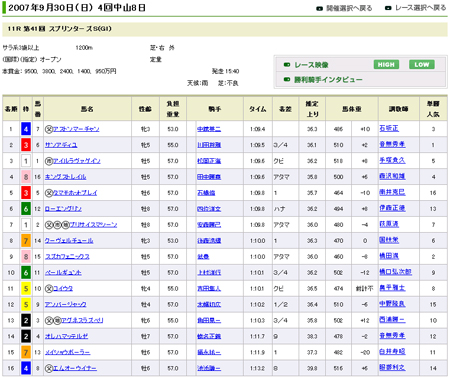Open jockey link in エムオーウイナー row
The width and height of the screenshot is (450, 378).
tap(209, 368)
